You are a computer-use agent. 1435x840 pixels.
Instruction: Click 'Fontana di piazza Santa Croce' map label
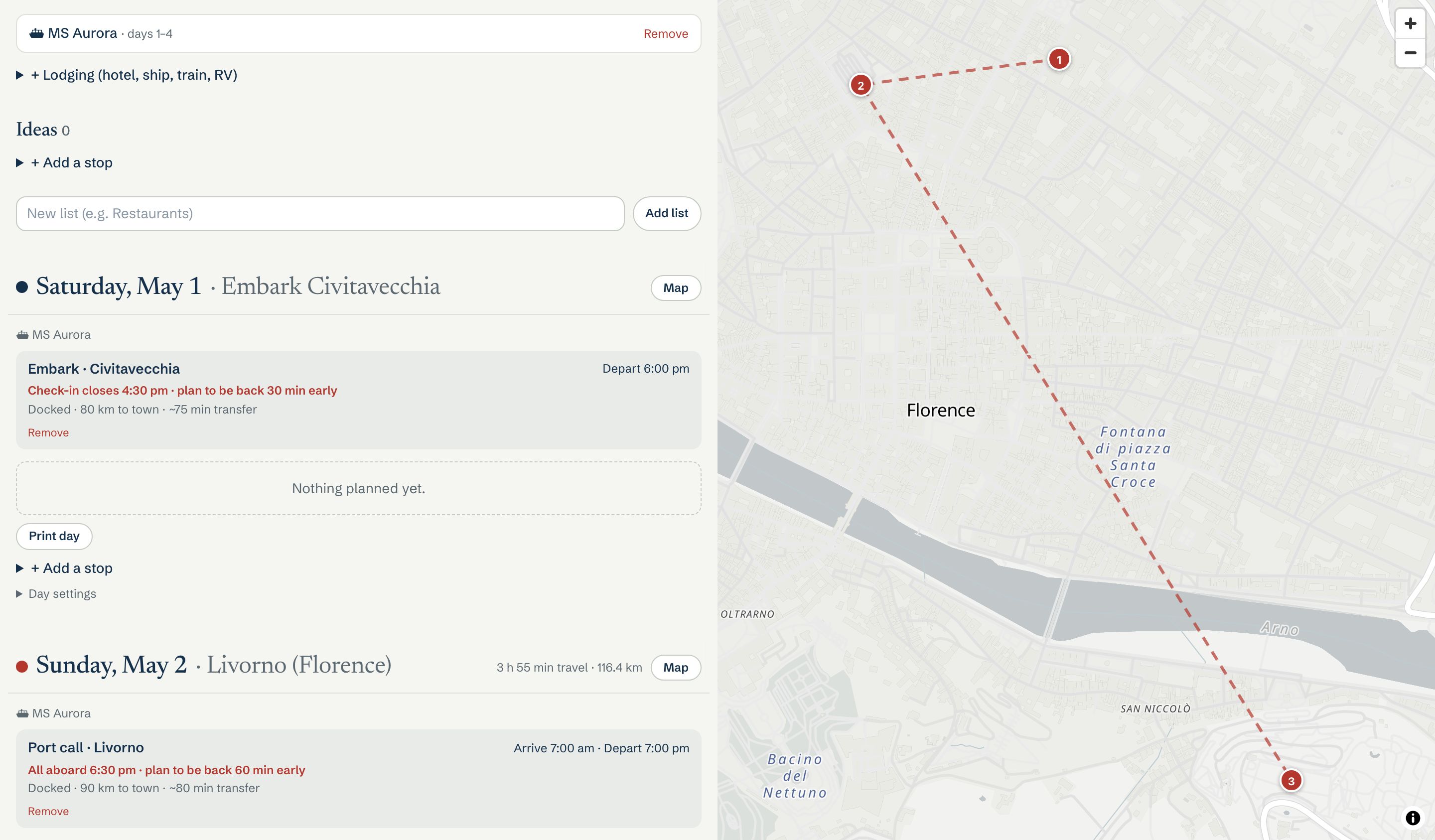[x=1133, y=457]
